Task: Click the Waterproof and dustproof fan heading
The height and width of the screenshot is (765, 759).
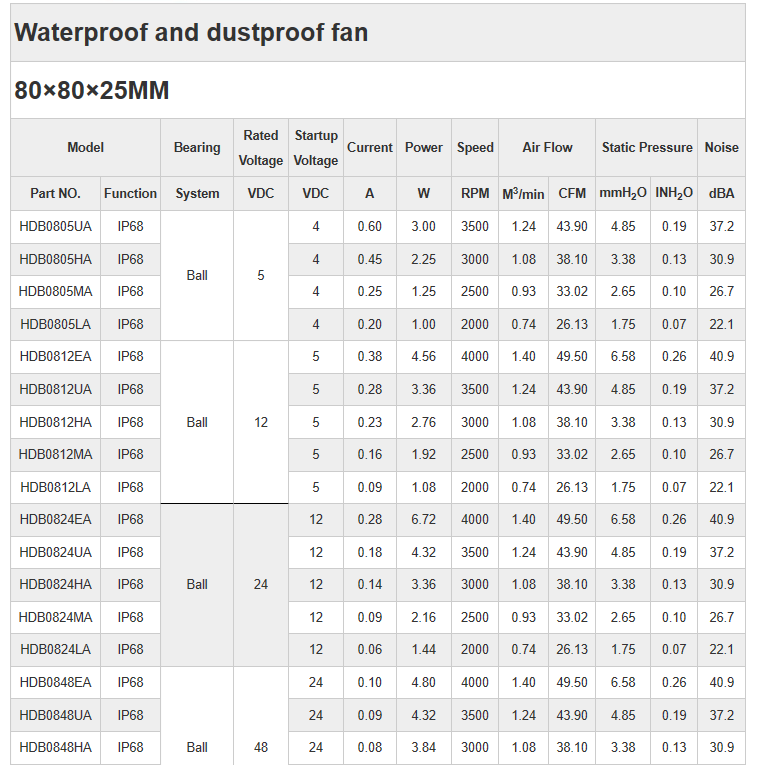Action: coord(191,32)
